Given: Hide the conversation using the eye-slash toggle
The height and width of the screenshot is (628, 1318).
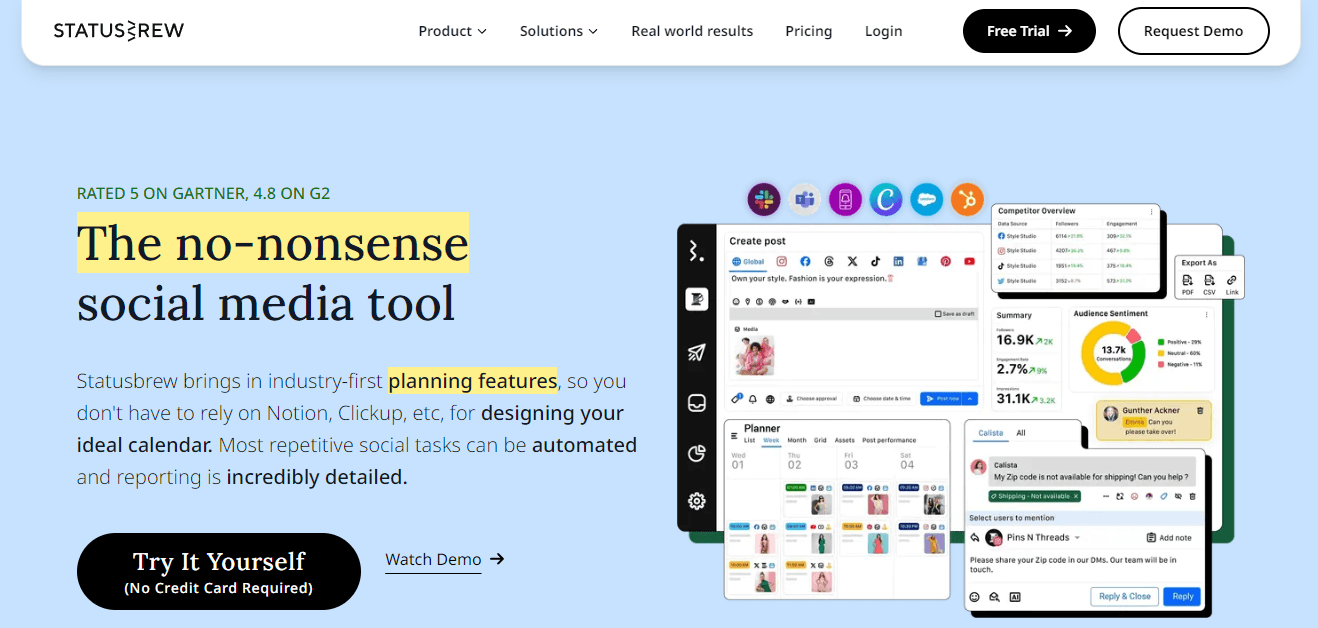Looking at the screenshot, I should 1179,496.
